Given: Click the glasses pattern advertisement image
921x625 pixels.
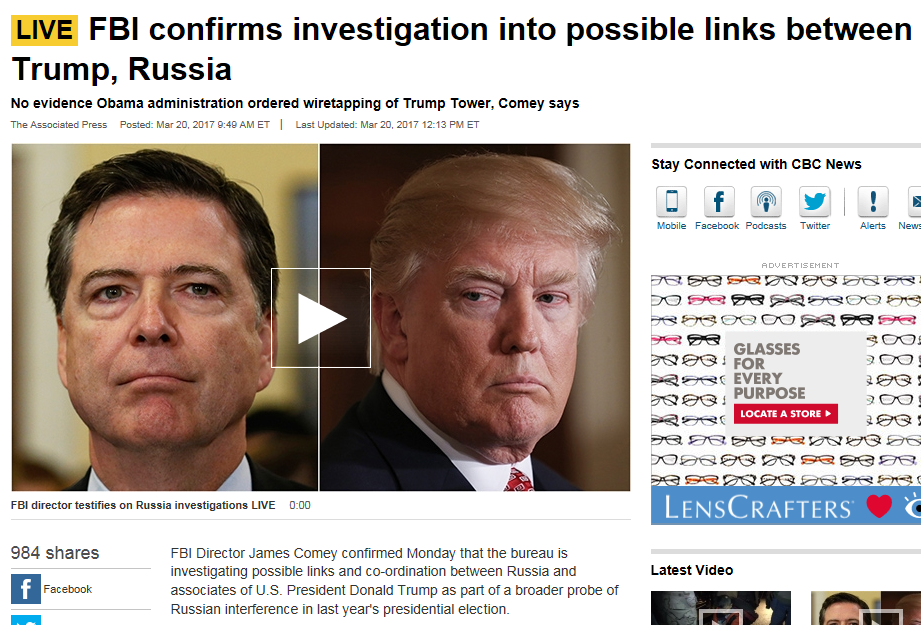Looking at the screenshot, I should 786,381.
